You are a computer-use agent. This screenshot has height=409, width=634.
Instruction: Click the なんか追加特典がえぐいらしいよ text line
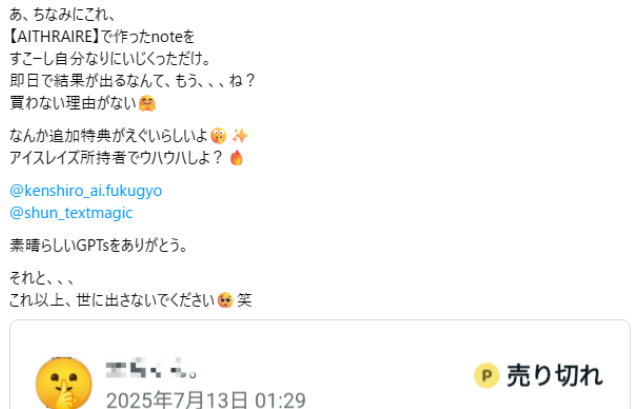click(109, 136)
